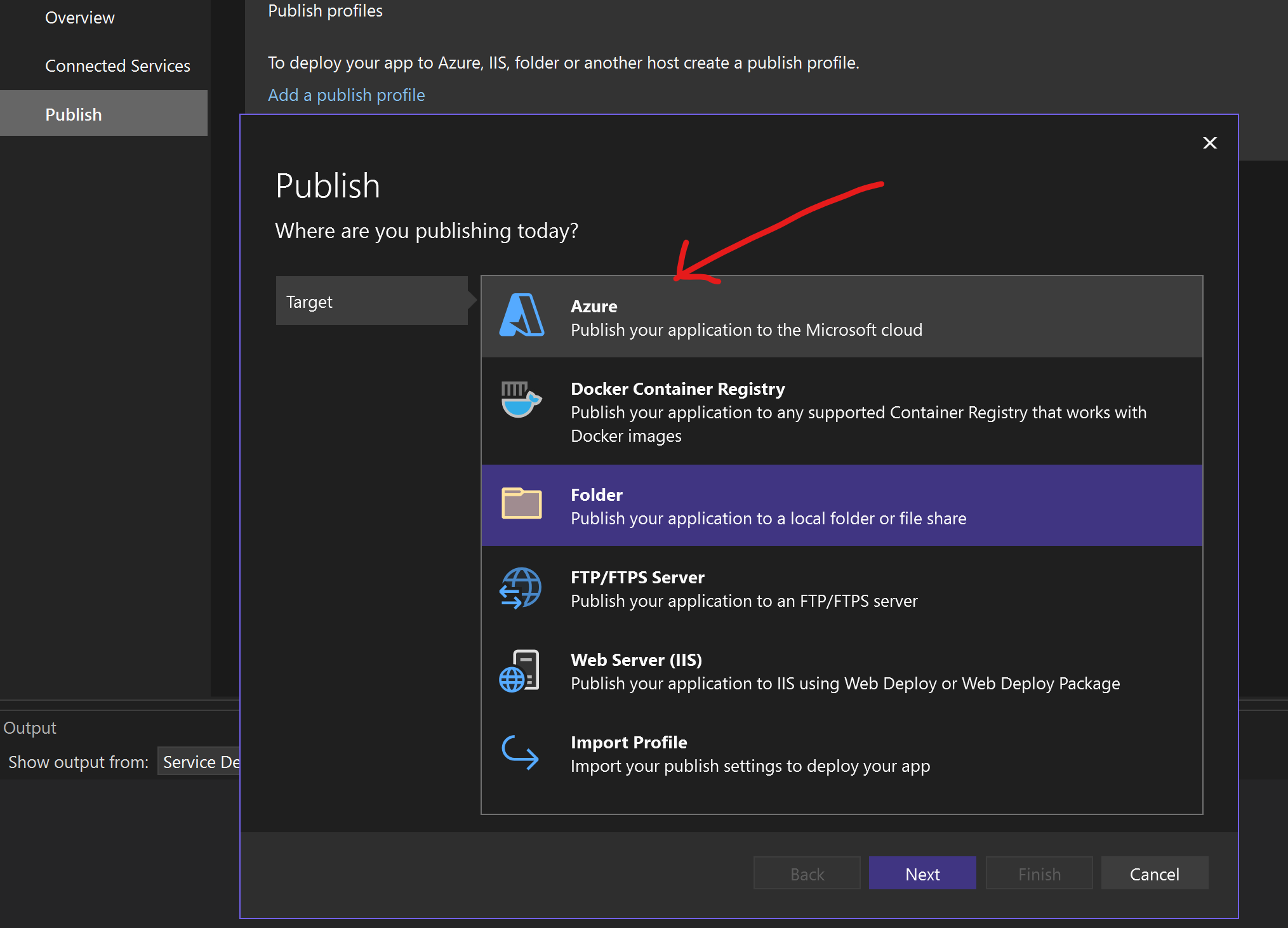Open the Add a publish profile link
The image size is (1288, 928).
point(346,95)
